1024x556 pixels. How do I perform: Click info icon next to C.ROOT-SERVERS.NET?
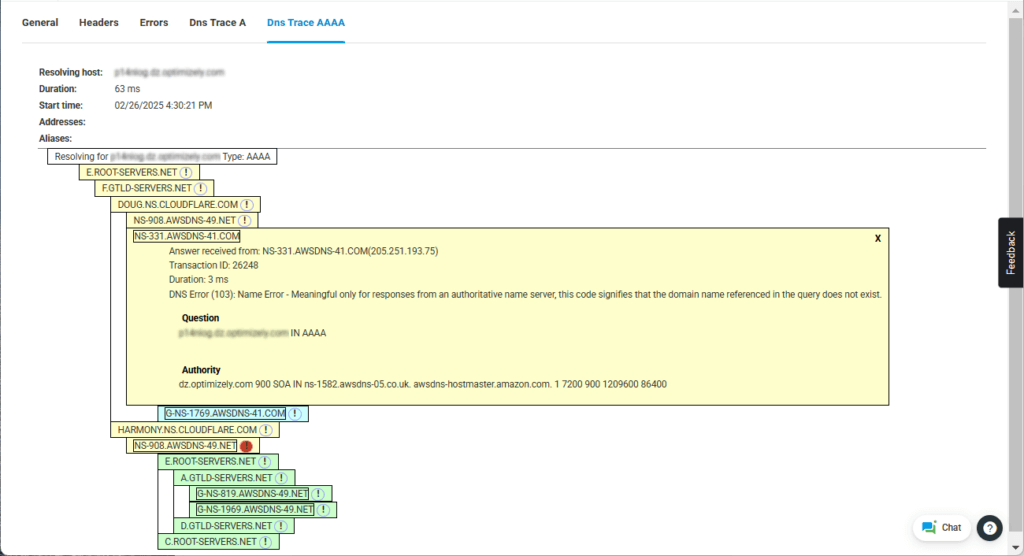point(266,542)
